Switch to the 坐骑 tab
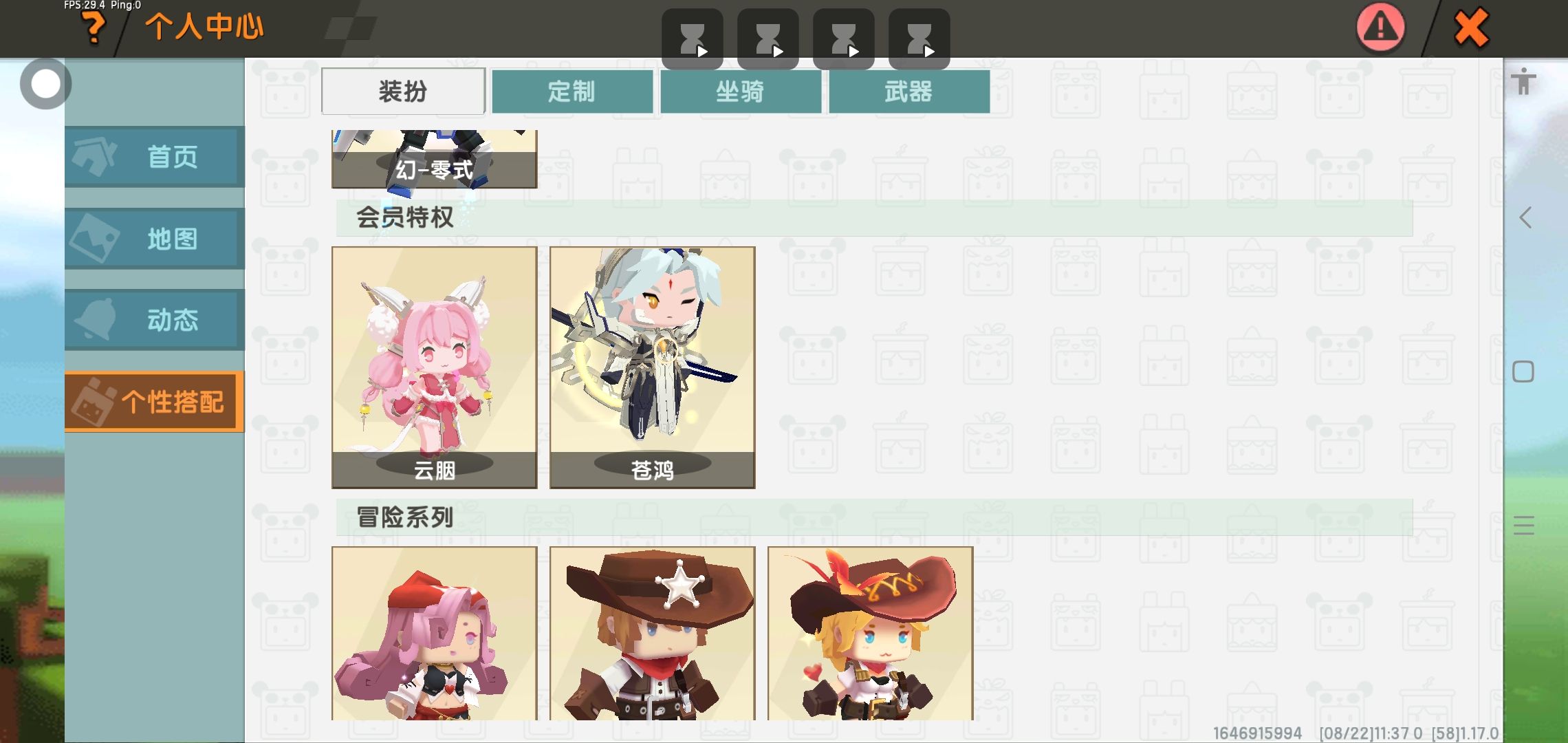Viewport: 1568px width, 743px height. coord(741,91)
